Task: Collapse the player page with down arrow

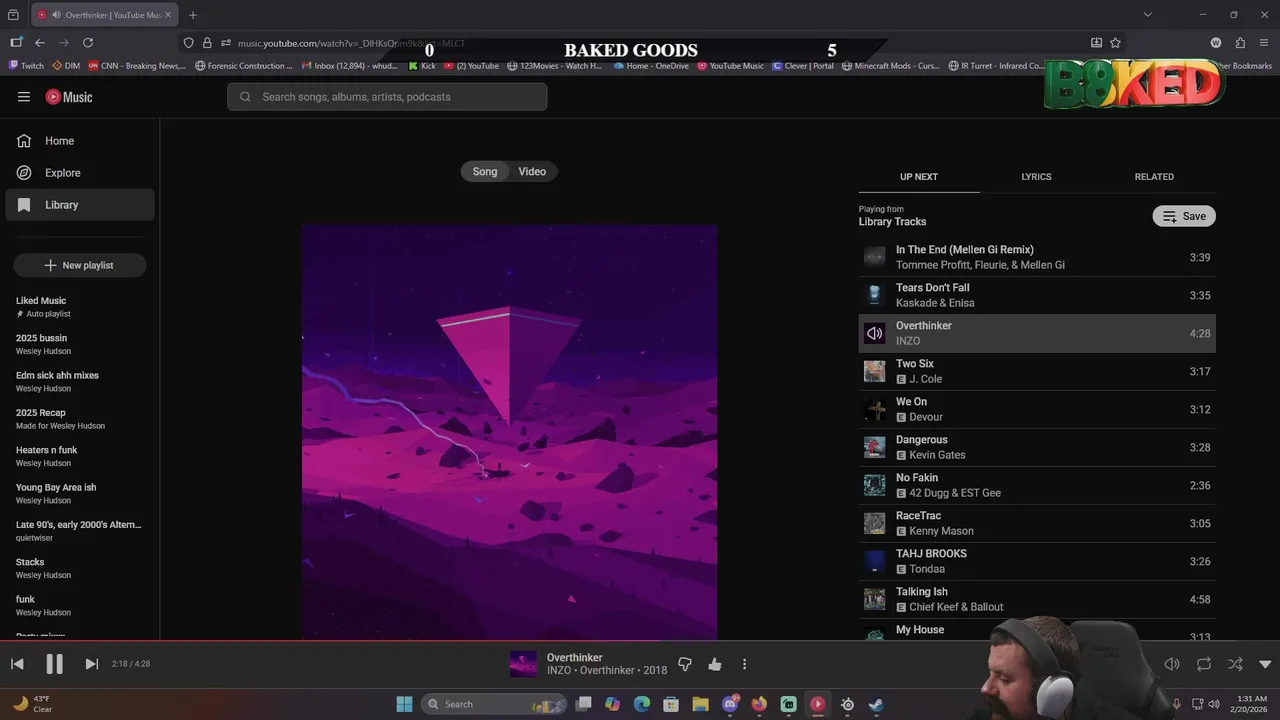Action: click(1265, 664)
